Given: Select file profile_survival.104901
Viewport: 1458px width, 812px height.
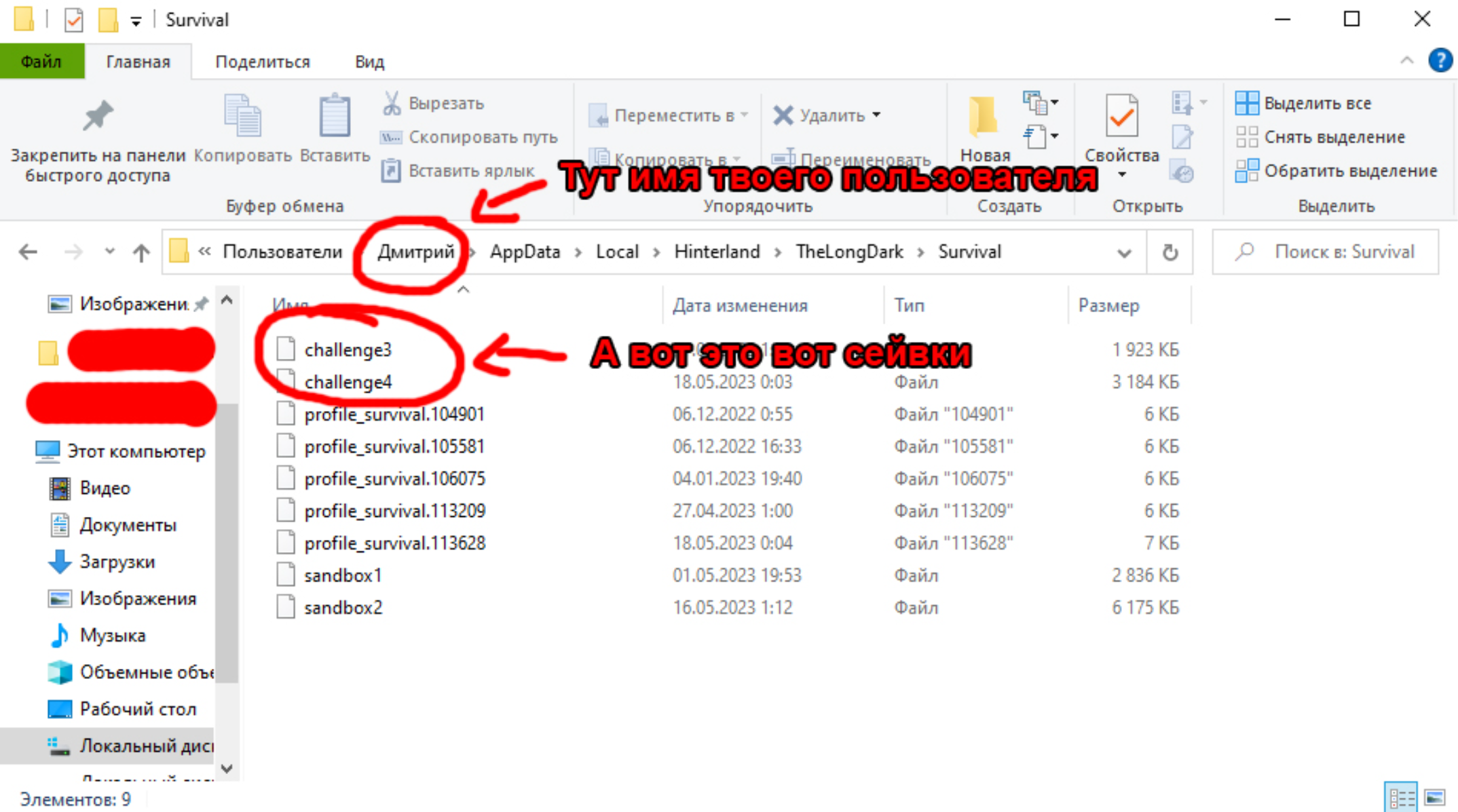Looking at the screenshot, I should click(394, 414).
